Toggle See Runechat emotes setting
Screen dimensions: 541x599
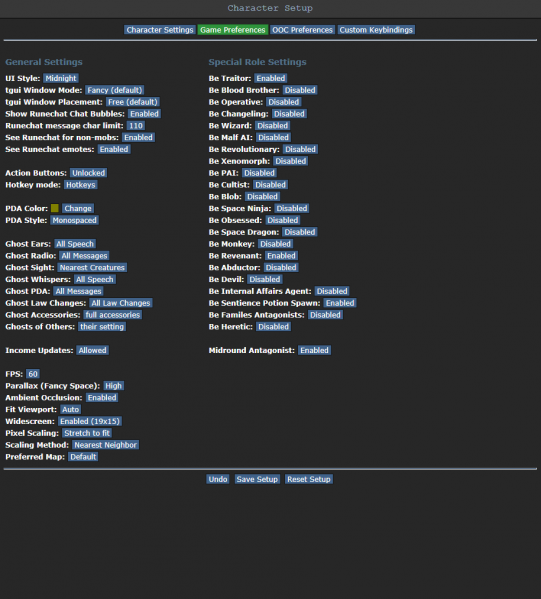114,149
